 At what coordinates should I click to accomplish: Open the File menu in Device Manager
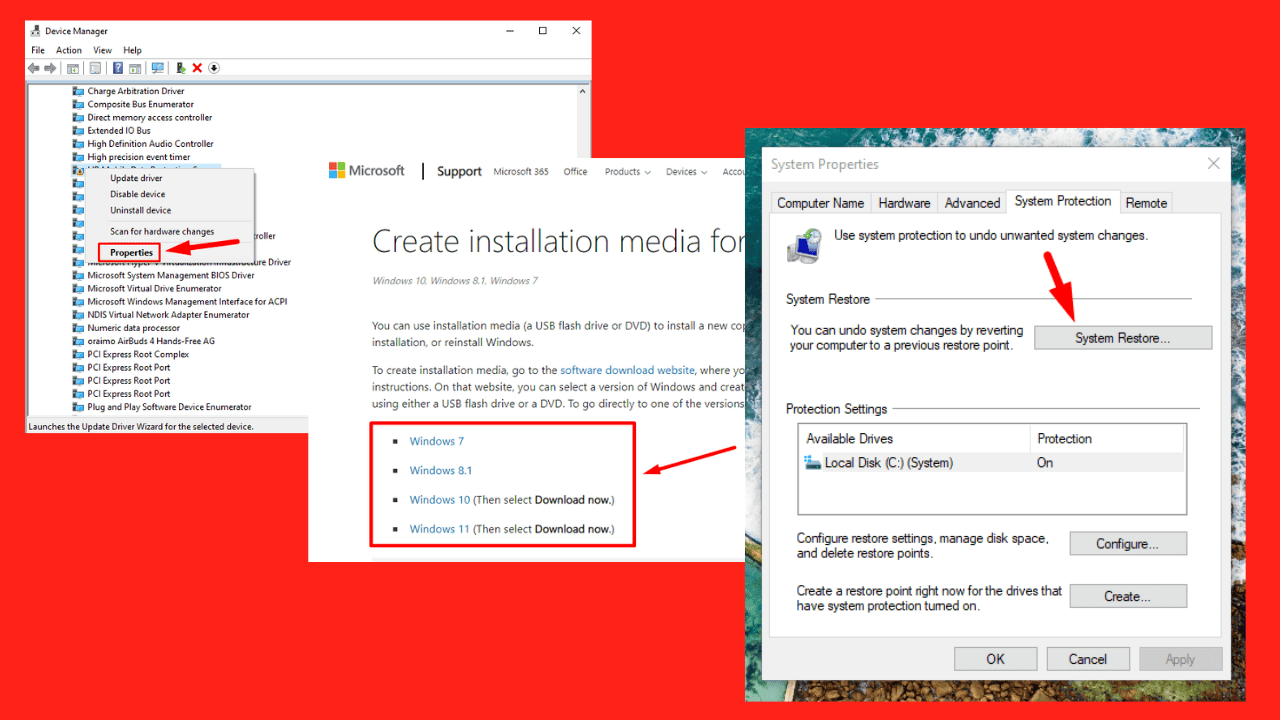tap(38, 50)
